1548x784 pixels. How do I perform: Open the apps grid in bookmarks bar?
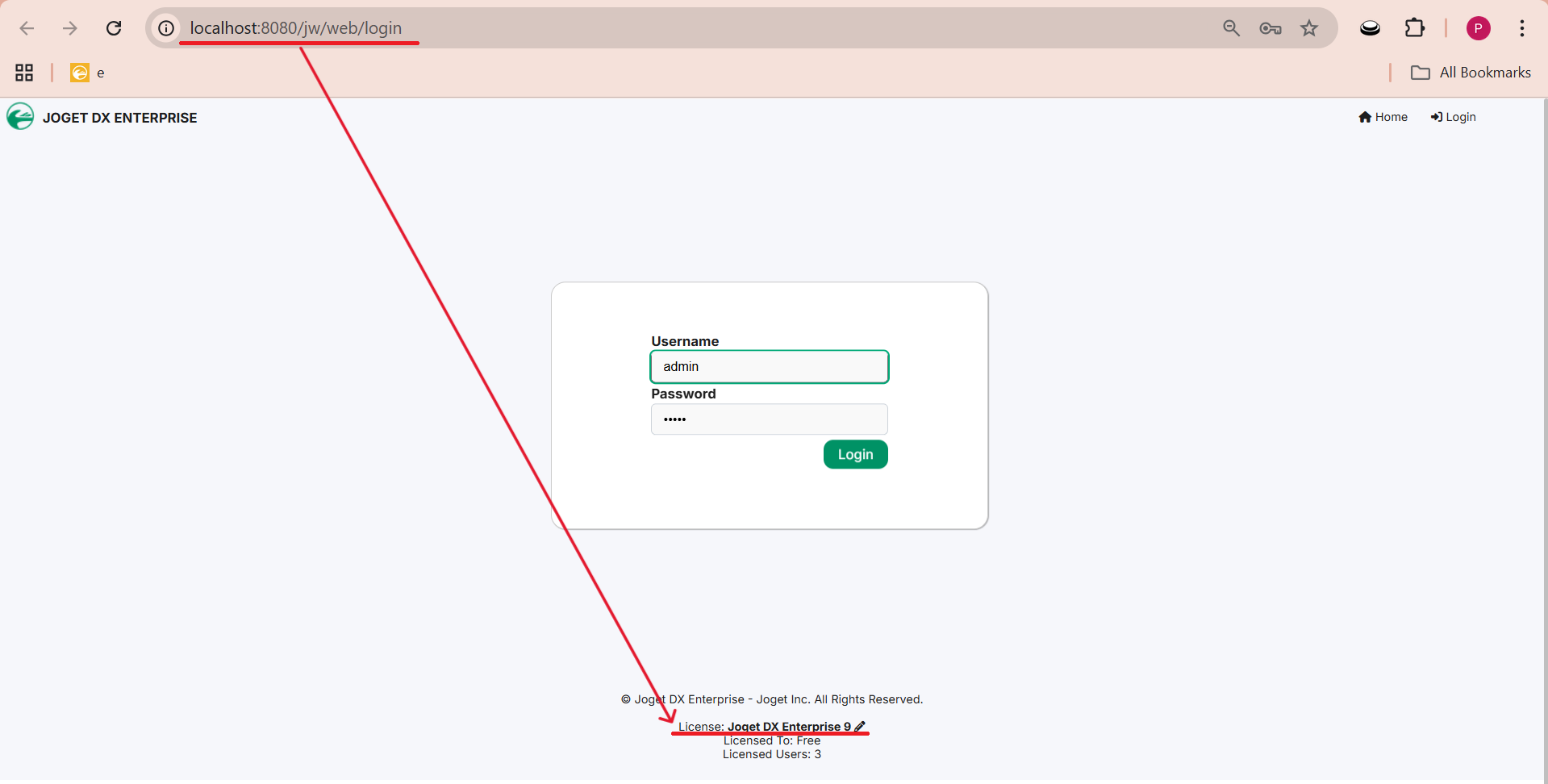click(x=24, y=73)
